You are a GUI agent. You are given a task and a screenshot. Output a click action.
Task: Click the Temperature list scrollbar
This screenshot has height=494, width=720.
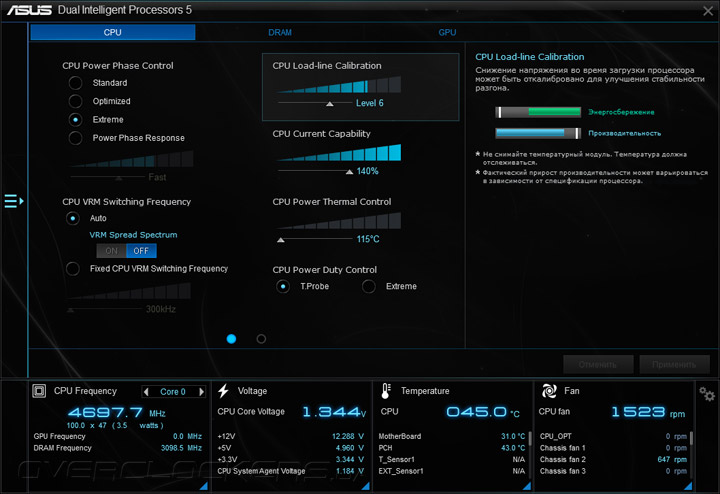click(x=530, y=438)
